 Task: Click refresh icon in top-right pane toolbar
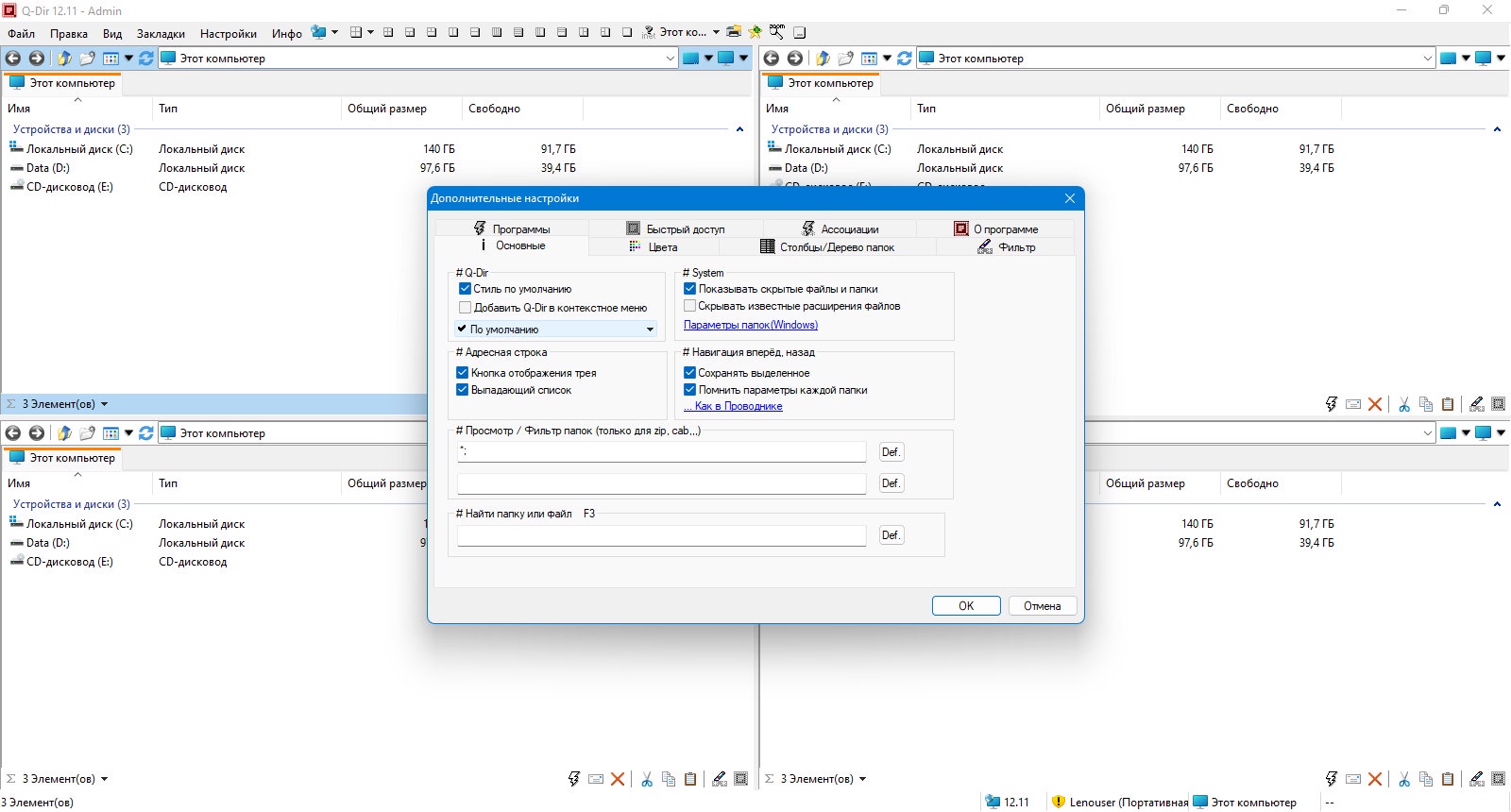coord(905,58)
